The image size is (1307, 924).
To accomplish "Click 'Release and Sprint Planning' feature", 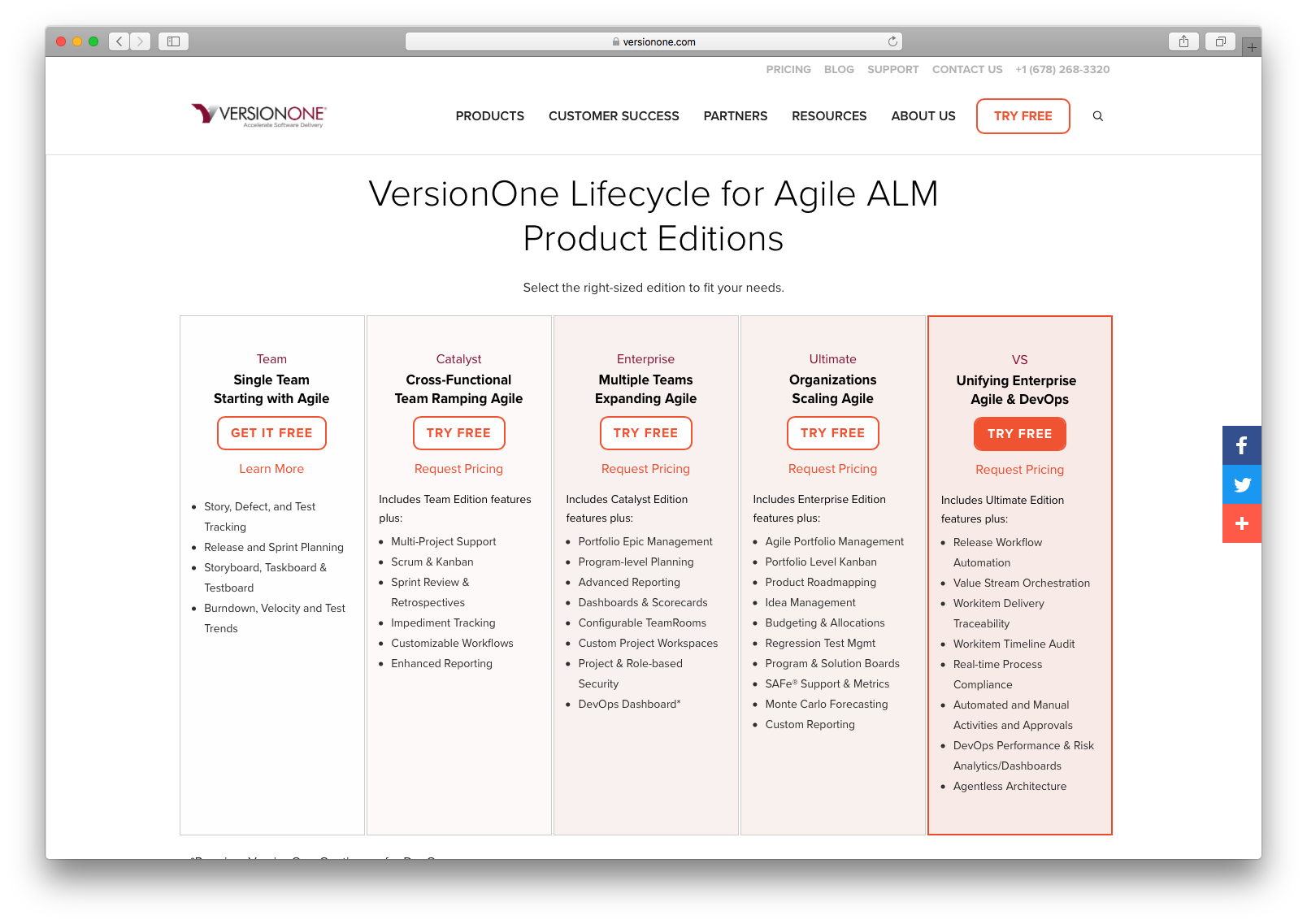I will [x=274, y=548].
